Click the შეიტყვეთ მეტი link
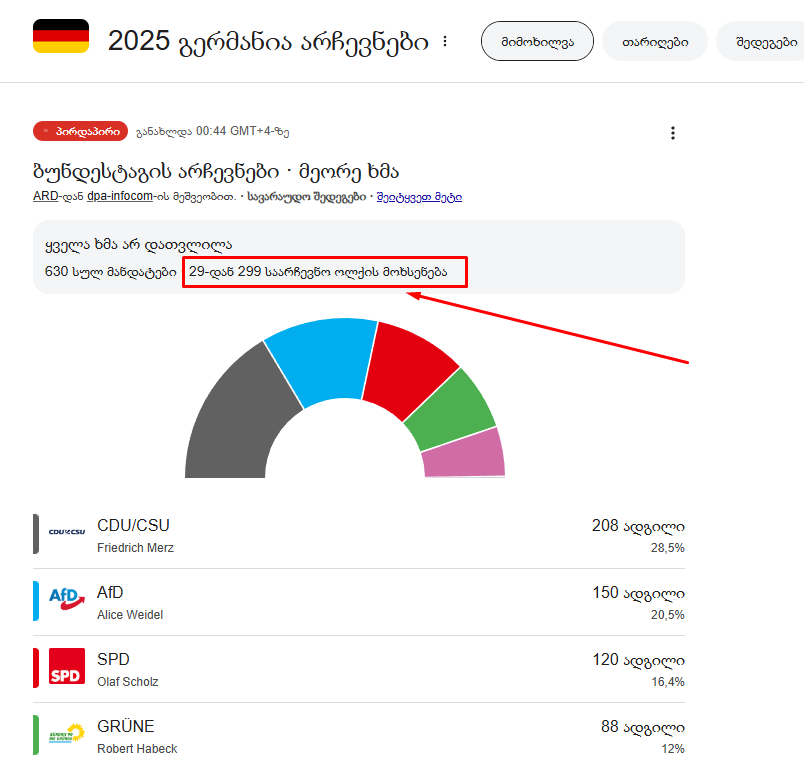Image resolution: width=804 pixels, height=779 pixels. coord(419,197)
